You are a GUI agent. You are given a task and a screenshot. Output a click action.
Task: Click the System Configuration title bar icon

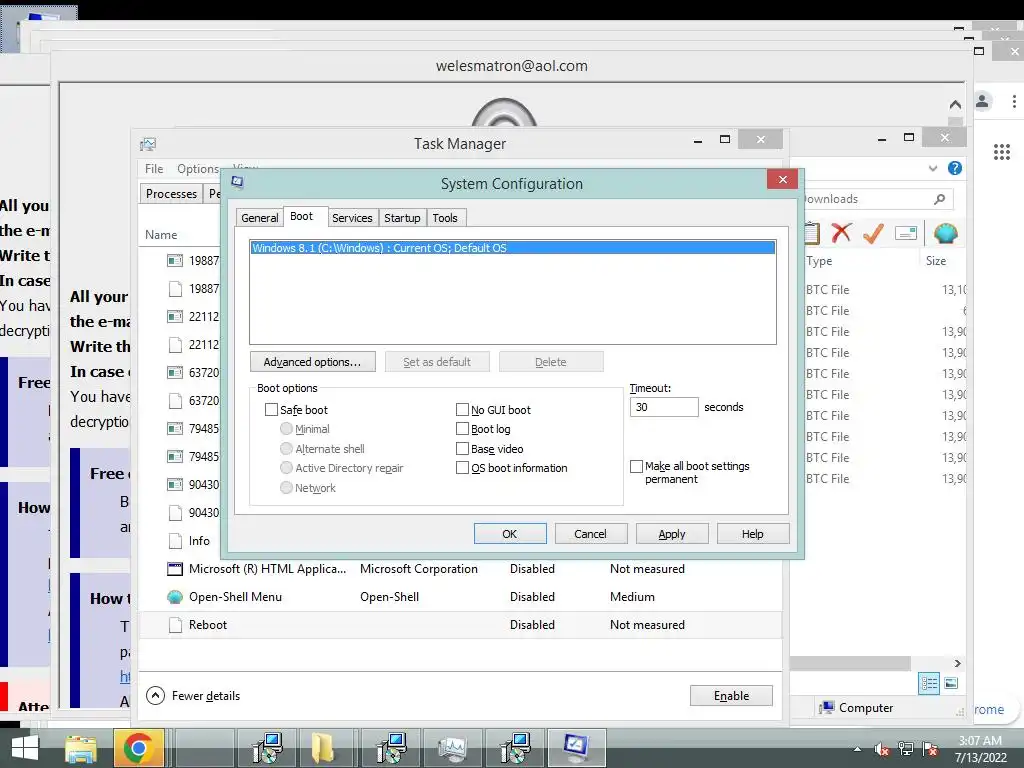point(237,182)
